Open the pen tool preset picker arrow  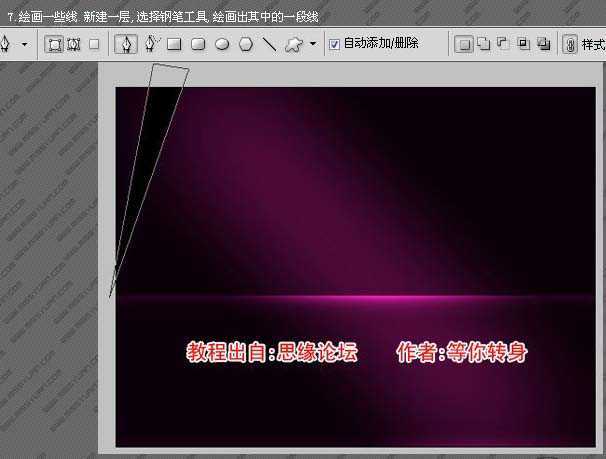[25, 44]
